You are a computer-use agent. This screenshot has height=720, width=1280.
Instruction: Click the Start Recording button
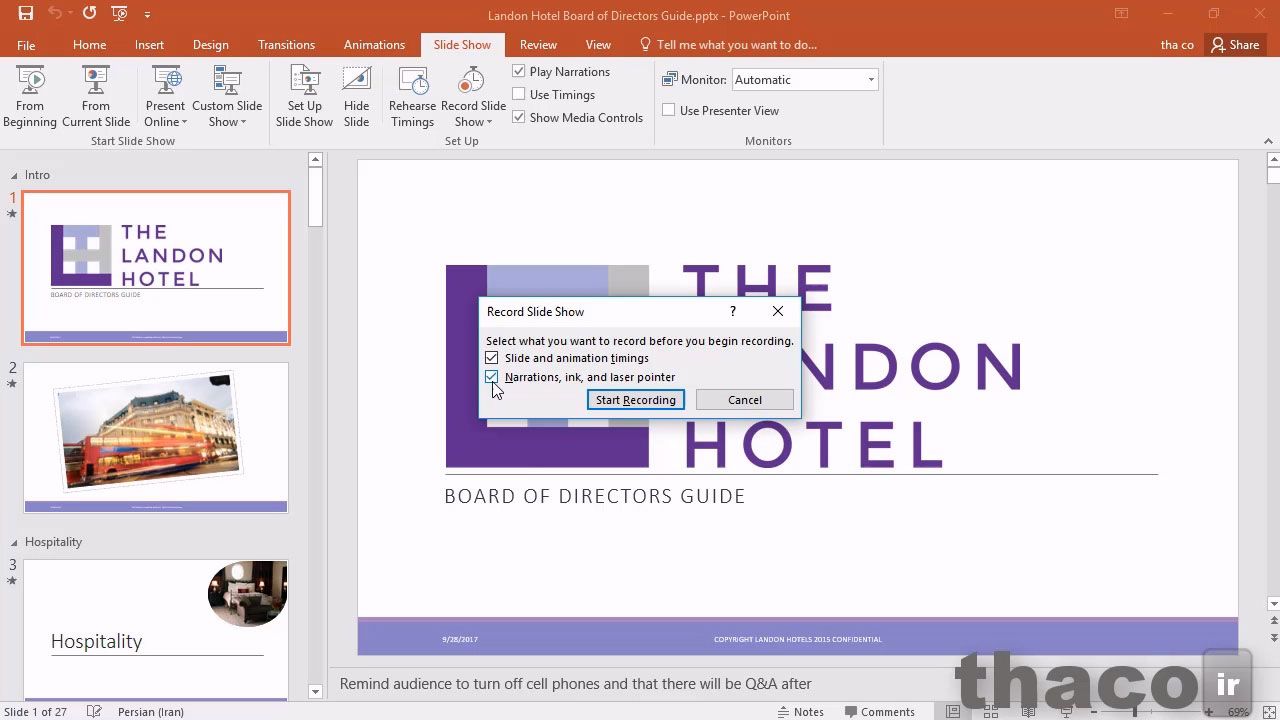point(636,400)
